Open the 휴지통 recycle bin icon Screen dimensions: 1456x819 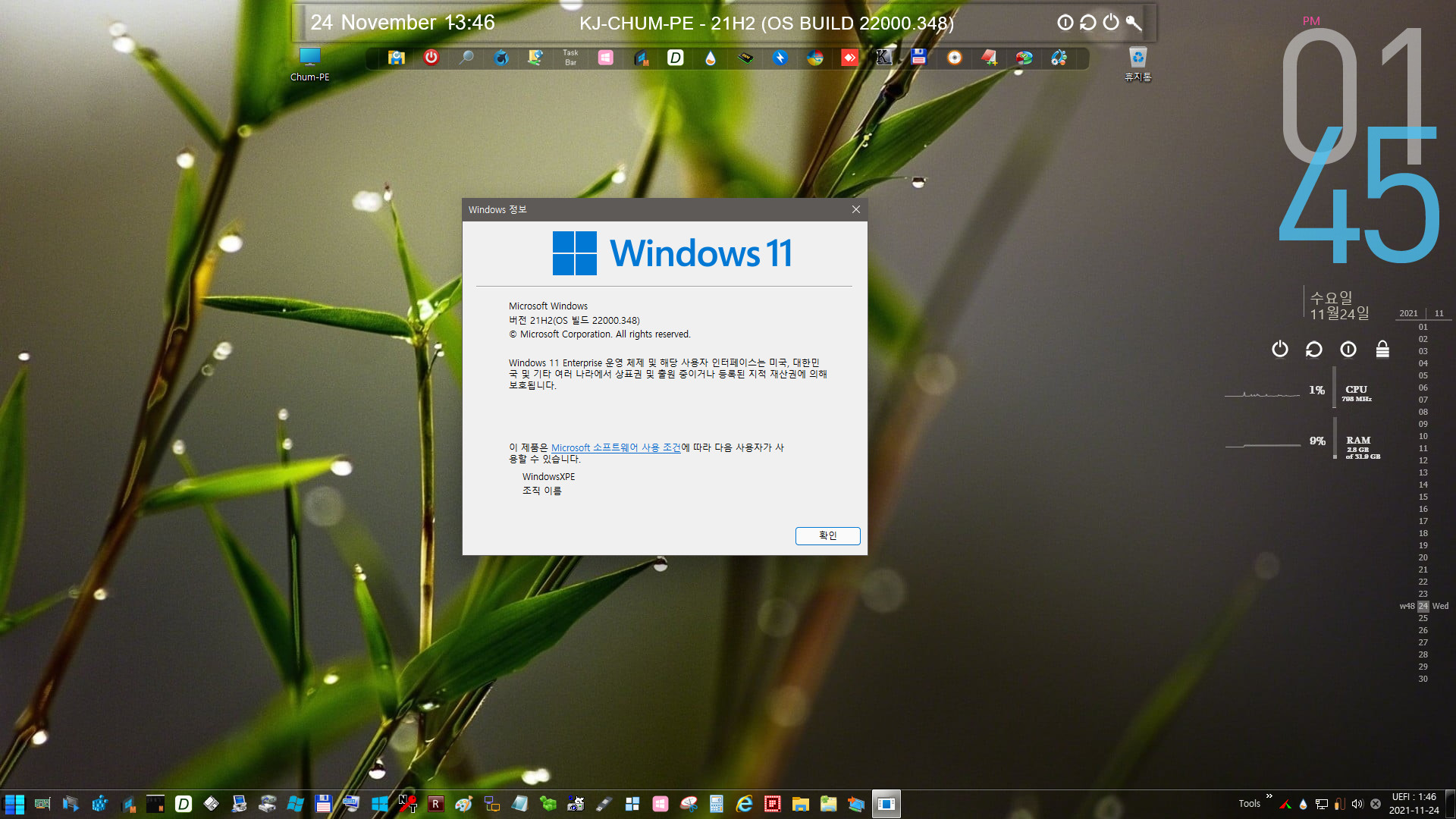[1137, 64]
